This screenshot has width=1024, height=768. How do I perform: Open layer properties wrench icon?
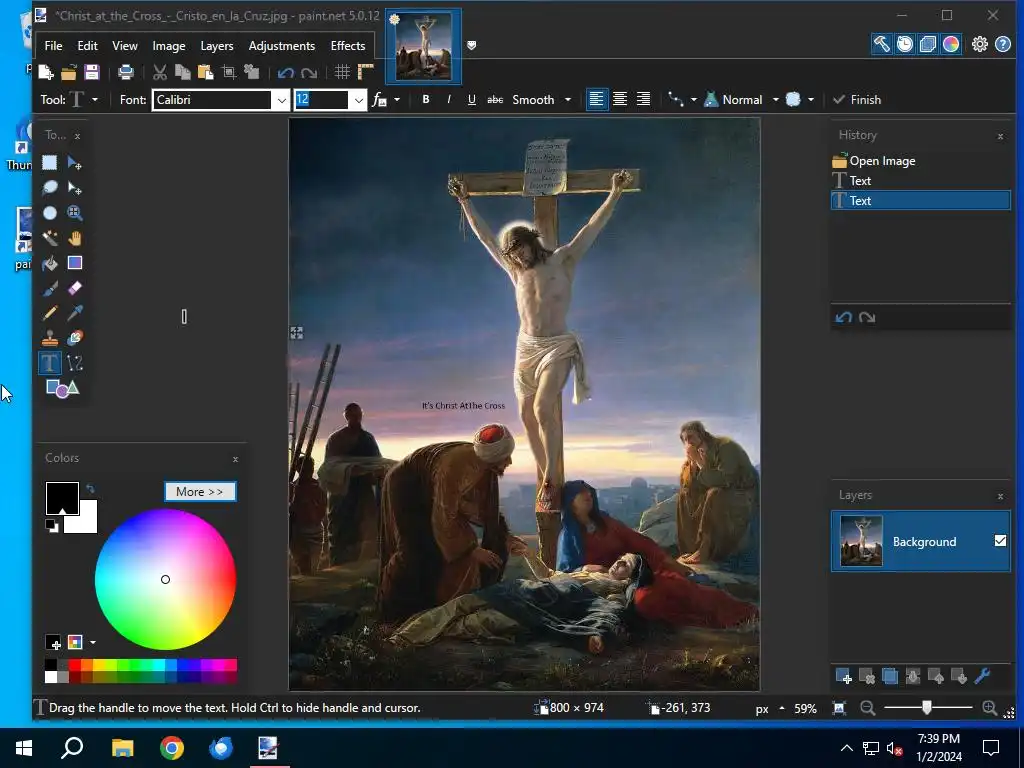pos(982,677)
